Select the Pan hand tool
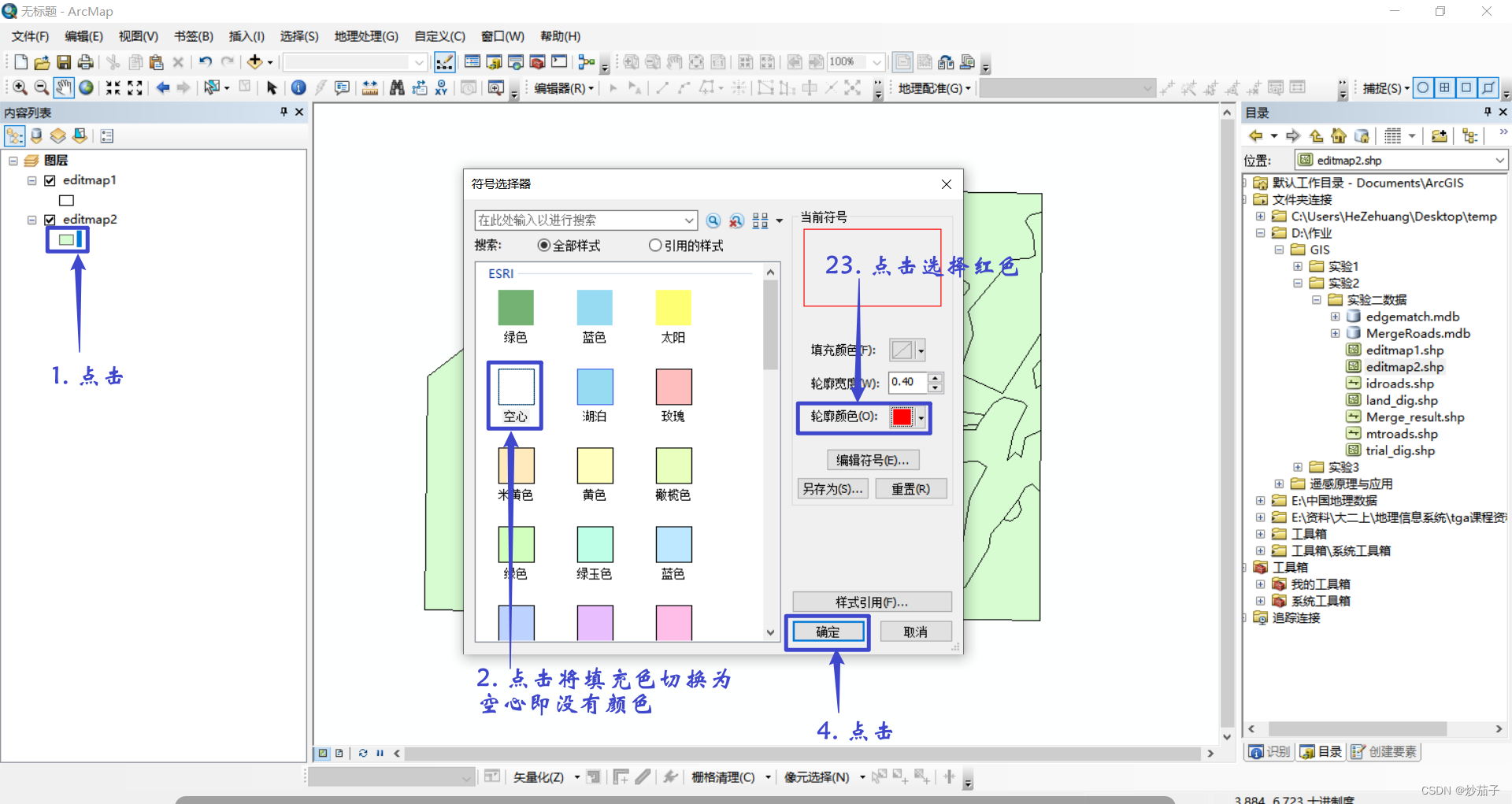Screen dimensions: 1512x804 click(64, 87)
